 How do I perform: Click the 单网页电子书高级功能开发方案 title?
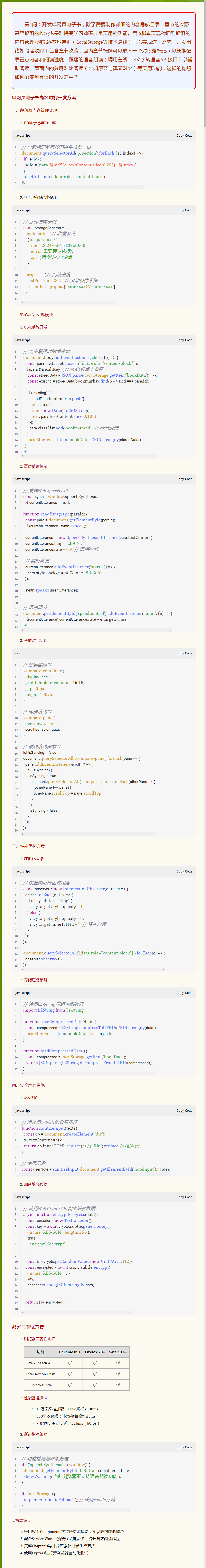click(44, 97)
